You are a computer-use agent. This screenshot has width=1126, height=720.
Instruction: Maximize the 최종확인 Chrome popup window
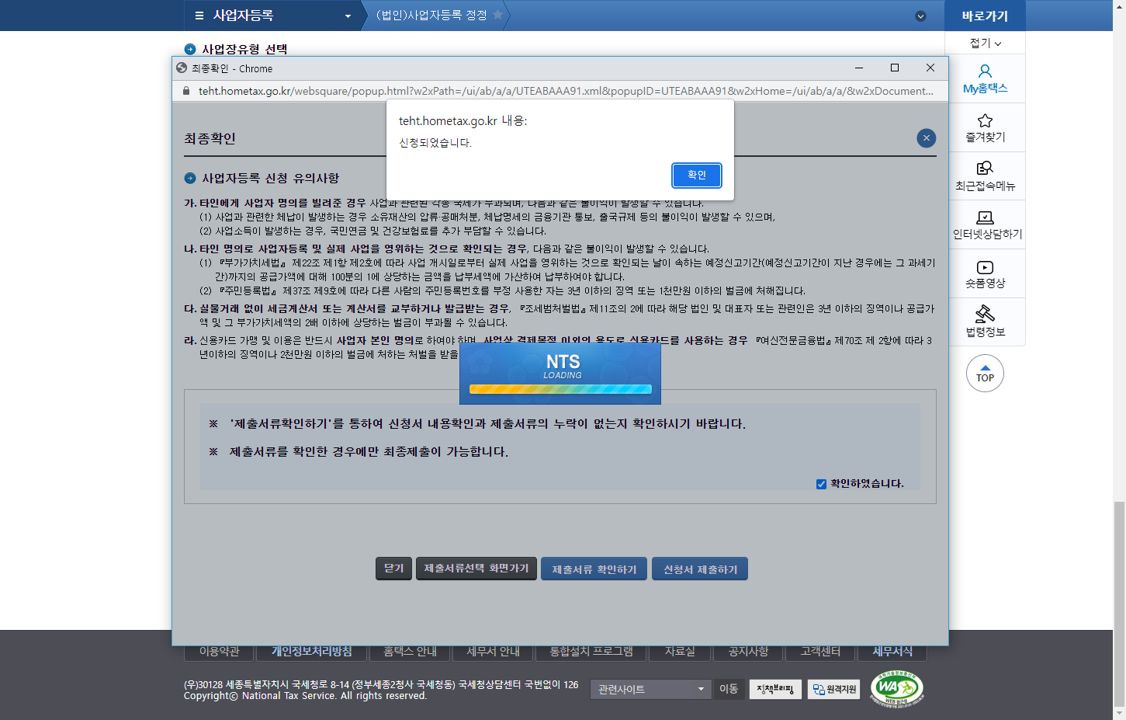pos(895,67)
